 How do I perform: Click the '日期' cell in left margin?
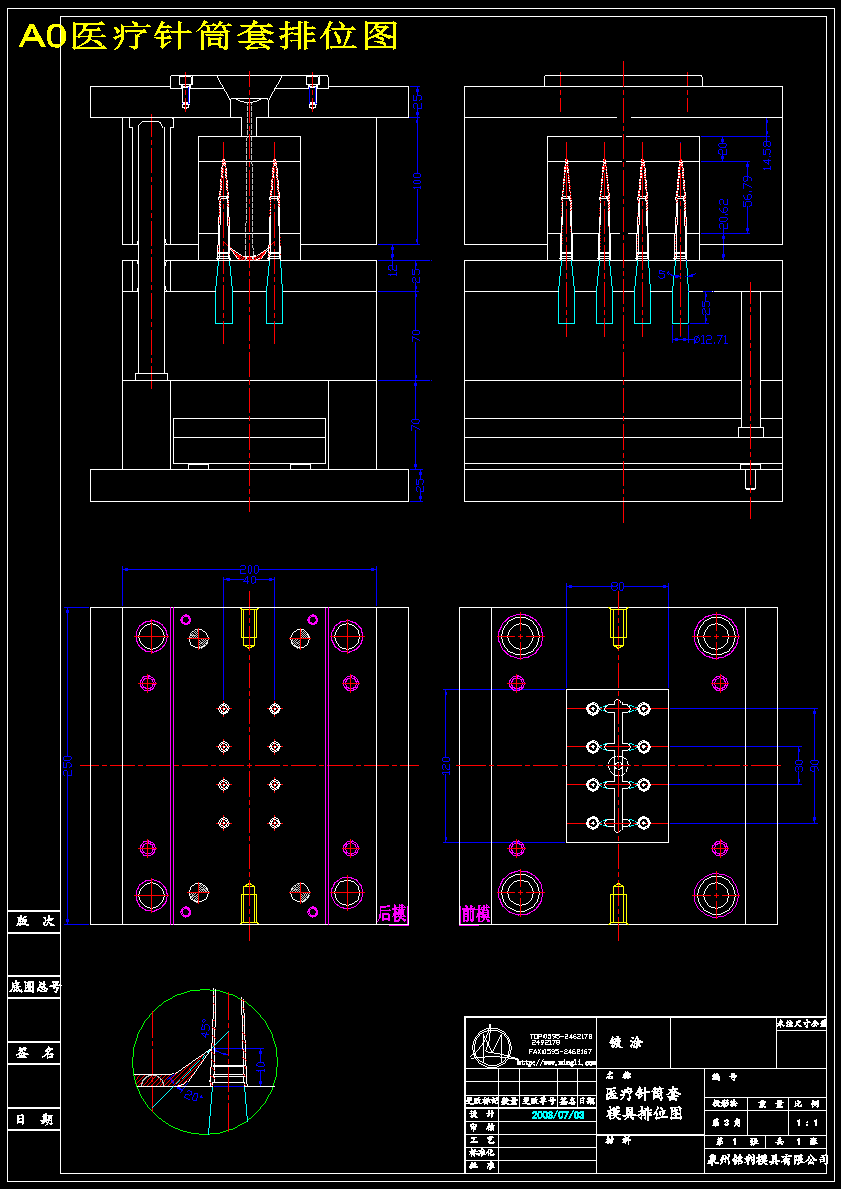pyautogui.click(x=34, y=1119)
